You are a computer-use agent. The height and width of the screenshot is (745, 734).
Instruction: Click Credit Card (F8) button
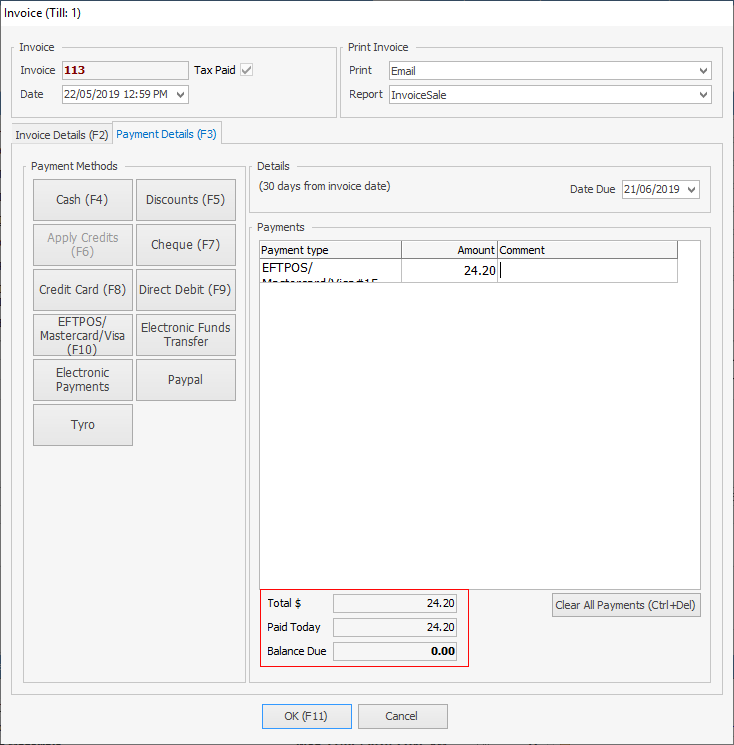[x=83, y=290]
